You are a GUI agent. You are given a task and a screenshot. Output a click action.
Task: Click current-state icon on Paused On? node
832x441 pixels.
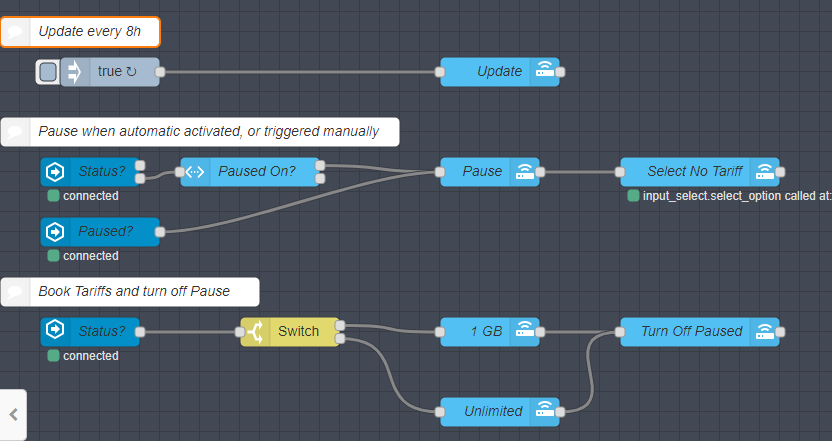[195, 171]
